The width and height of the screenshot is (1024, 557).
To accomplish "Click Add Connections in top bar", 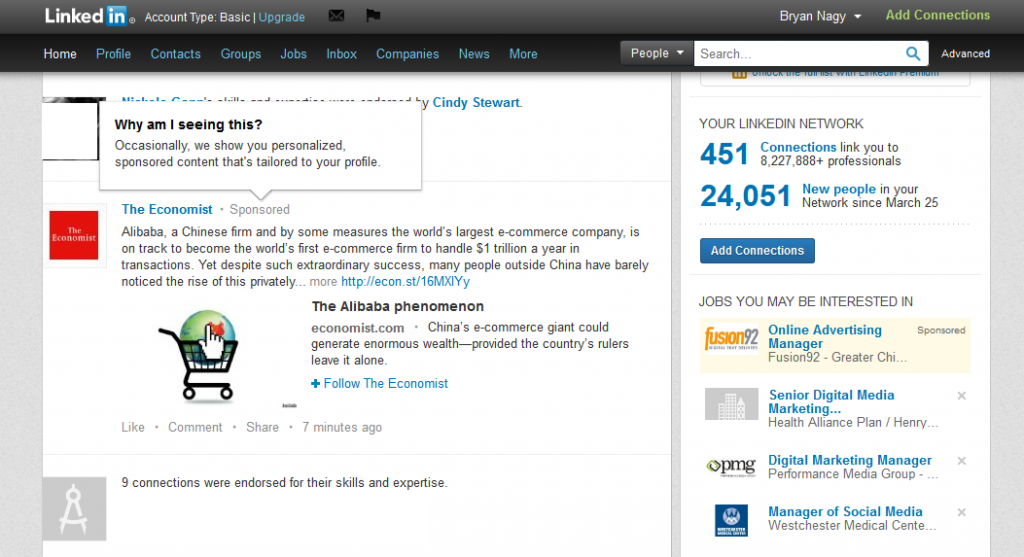I will [938, 15].
